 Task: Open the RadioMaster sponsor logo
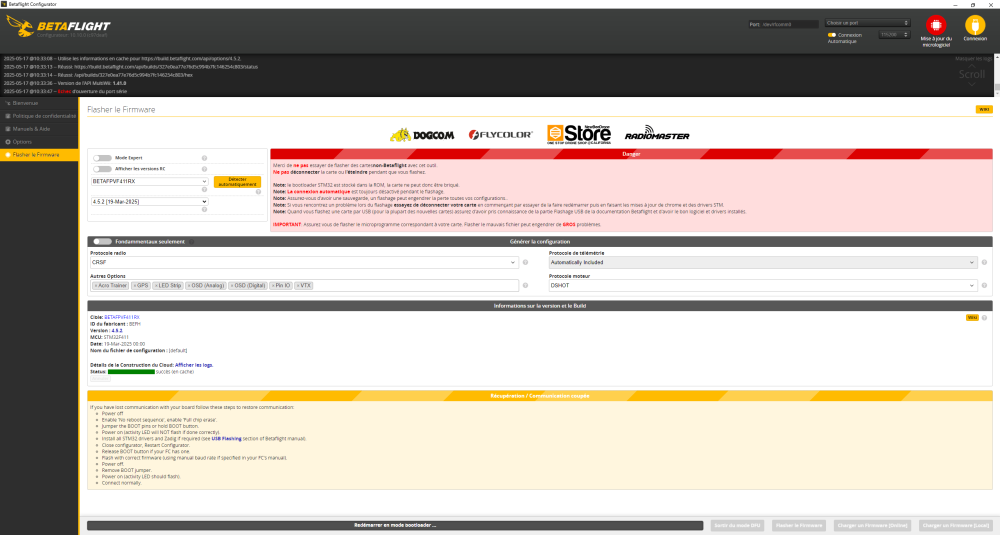[657, 133]
